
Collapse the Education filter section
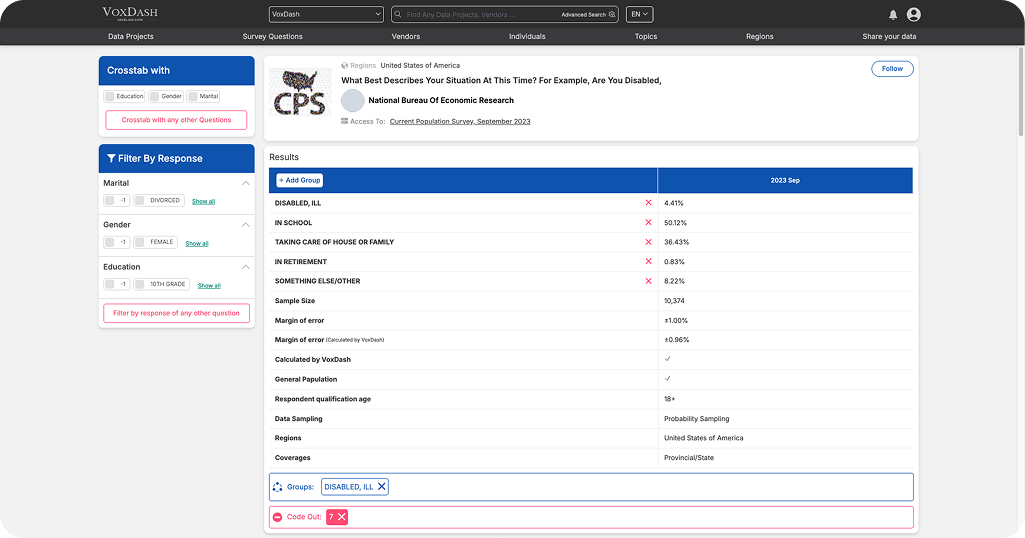coord(246,267)
